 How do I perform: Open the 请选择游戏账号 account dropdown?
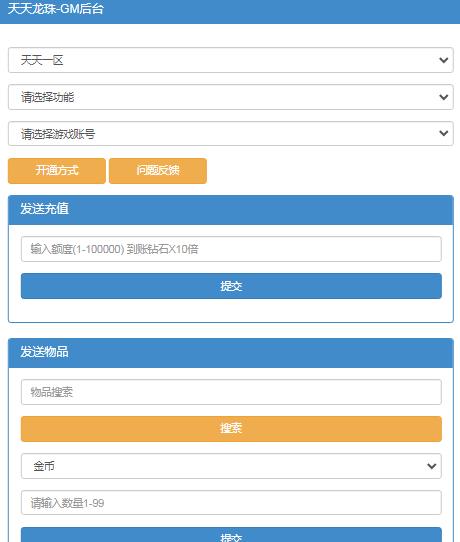pyautogui.click(x=231, y=133)
